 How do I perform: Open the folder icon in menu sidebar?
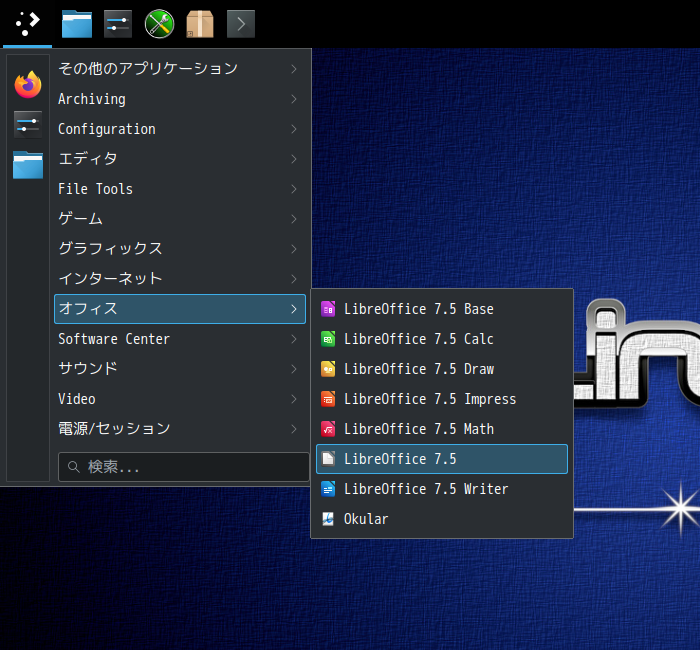(28, 165)
